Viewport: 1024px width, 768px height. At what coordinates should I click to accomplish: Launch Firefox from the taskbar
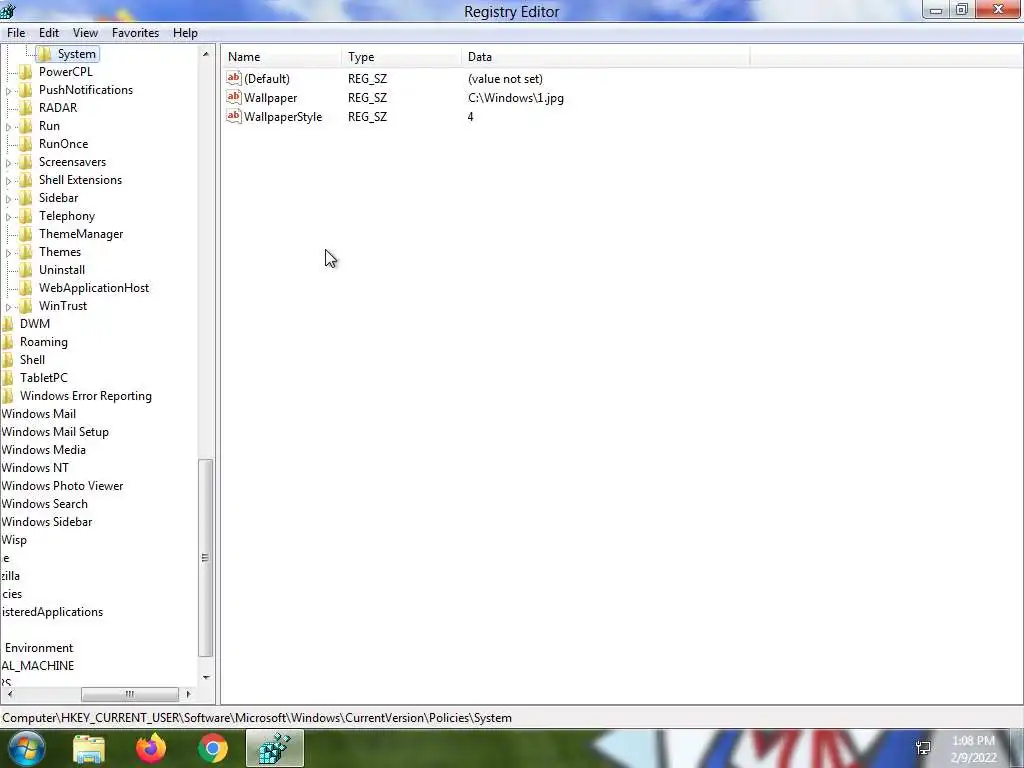(x=151, y=748)
